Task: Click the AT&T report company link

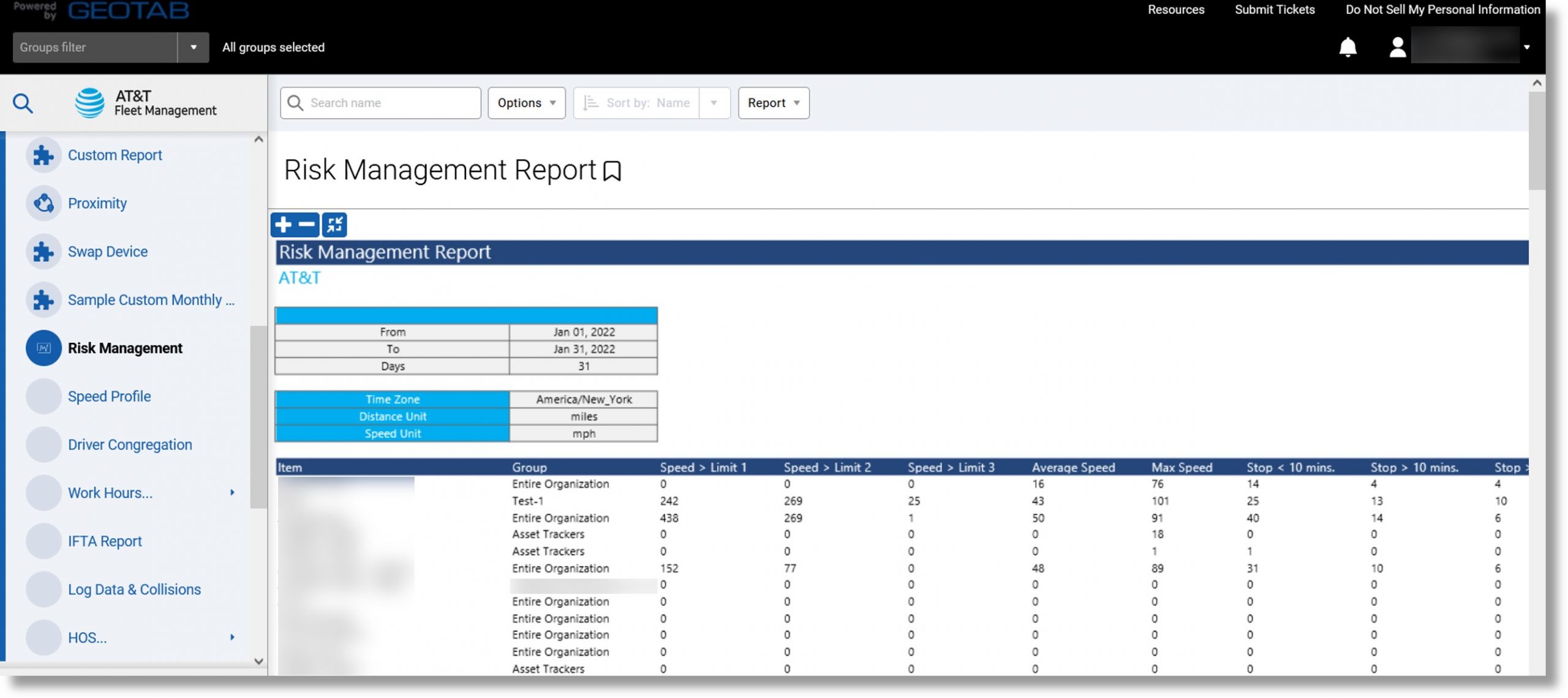Action: (300, 278)
